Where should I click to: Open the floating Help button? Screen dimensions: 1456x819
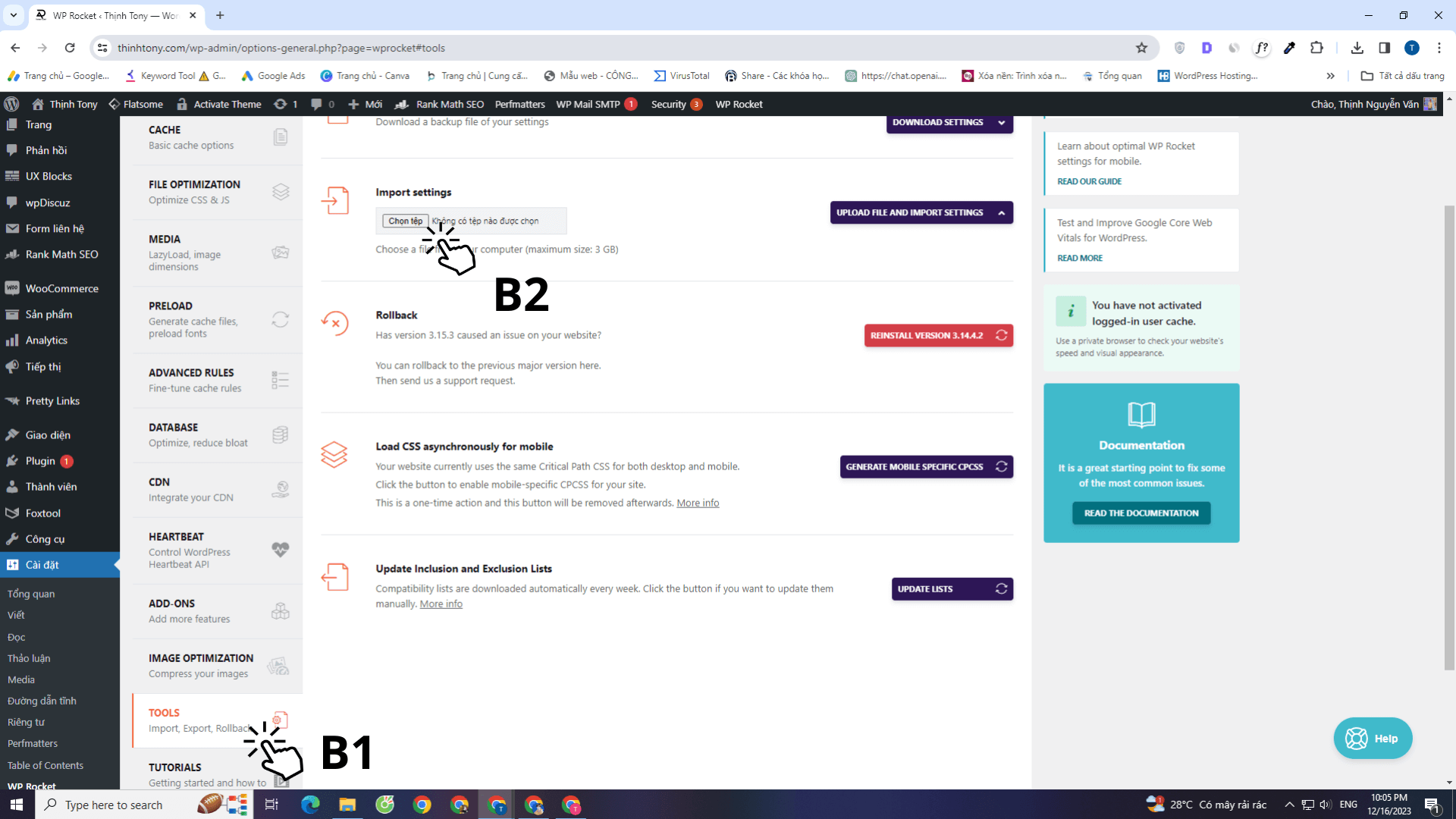pos(1373,738)
